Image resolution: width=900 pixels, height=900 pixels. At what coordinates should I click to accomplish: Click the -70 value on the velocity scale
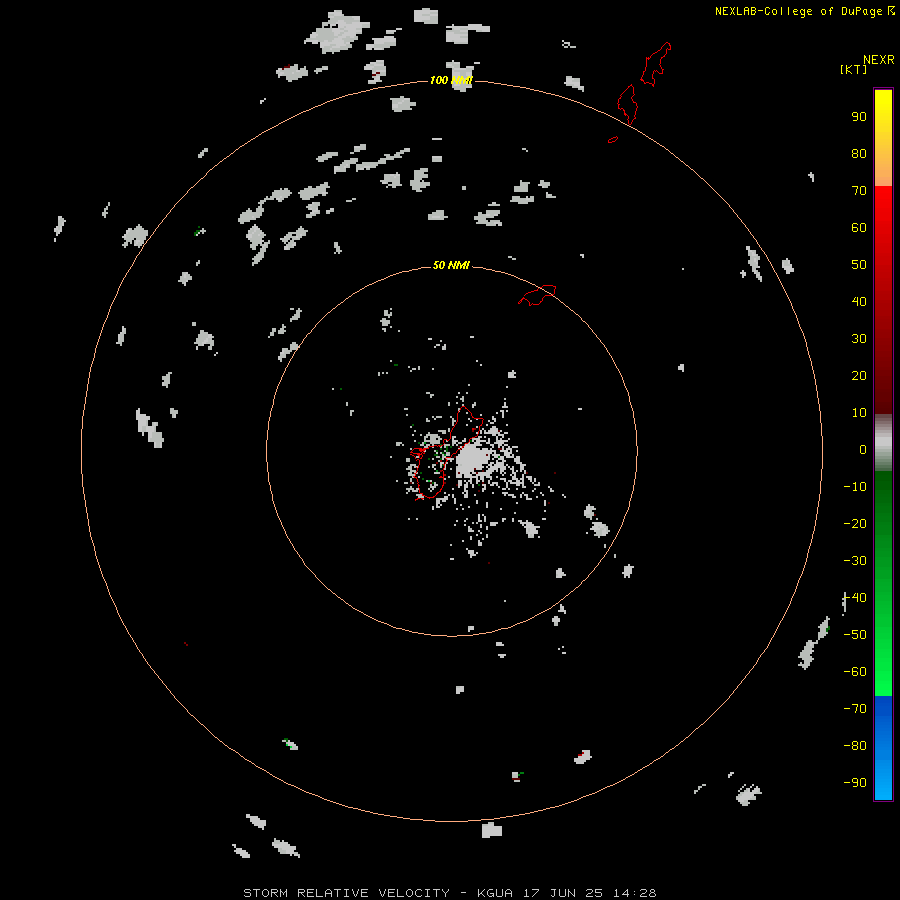pyautogui.click(x=855, y=709)
